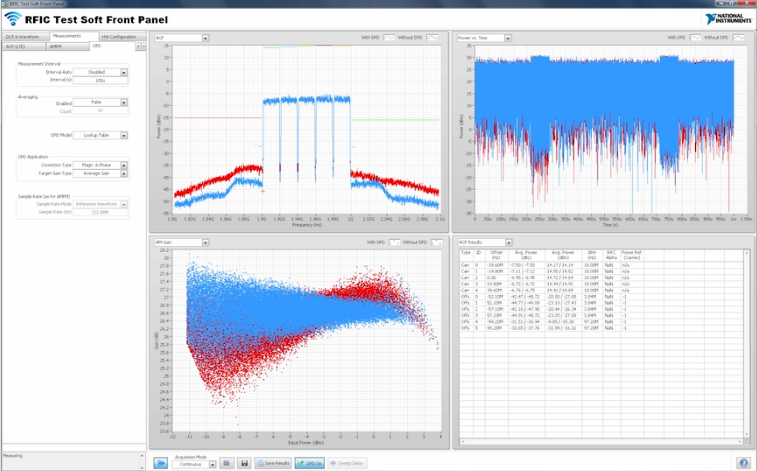Expand the DPD Model Lookup Table dropdown
757x471 pixels.
tap(124, 135)
